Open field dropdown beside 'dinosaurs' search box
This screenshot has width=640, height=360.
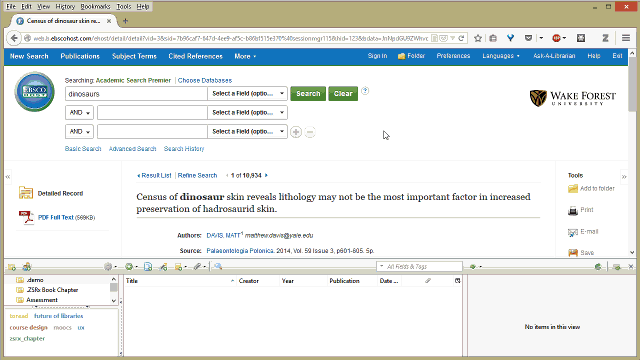247,93
